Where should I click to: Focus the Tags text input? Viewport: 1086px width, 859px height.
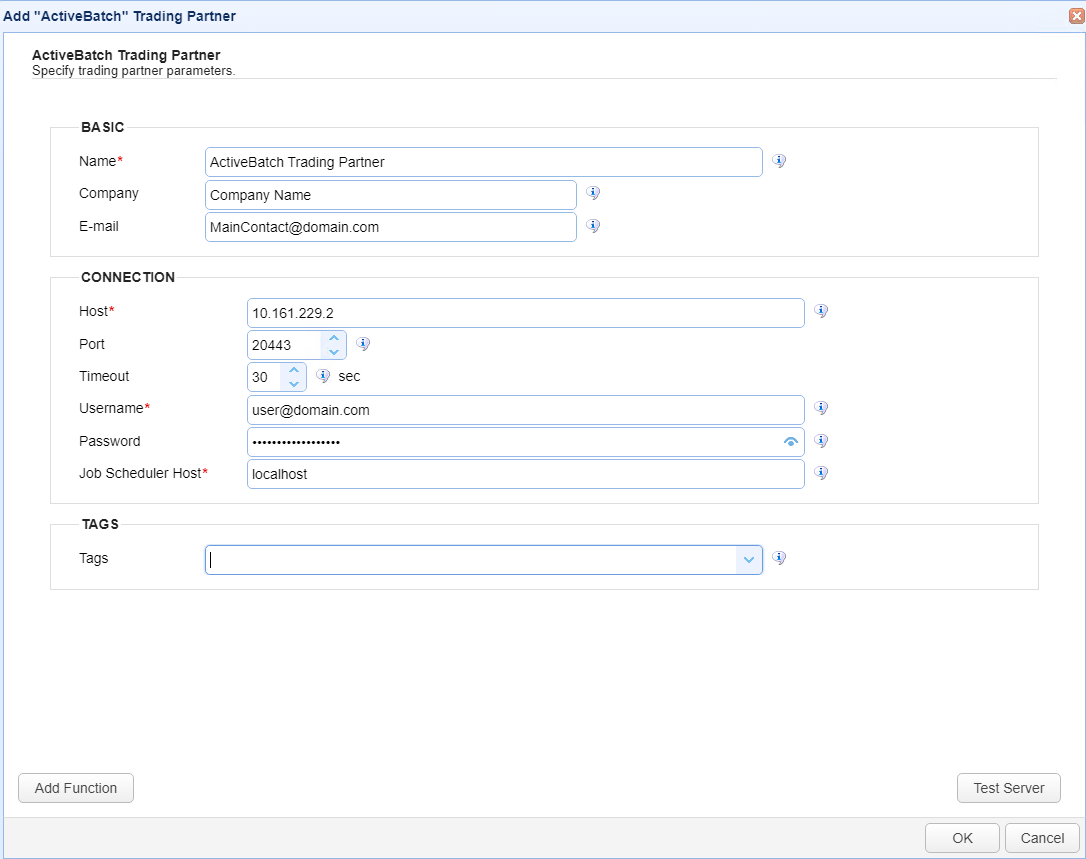tap(471, 560)
